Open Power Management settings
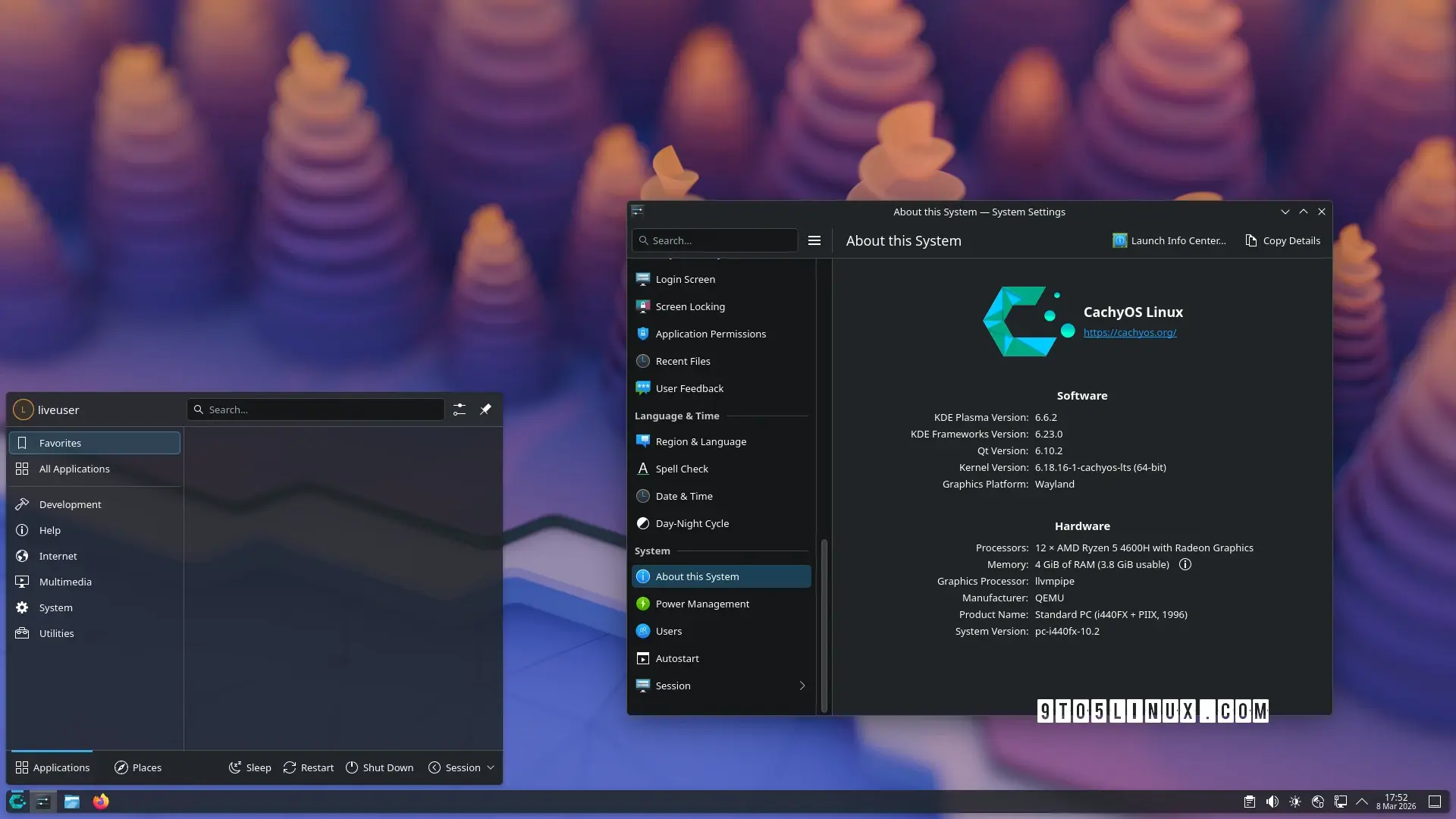1456x819 pixels. point(702,604)
